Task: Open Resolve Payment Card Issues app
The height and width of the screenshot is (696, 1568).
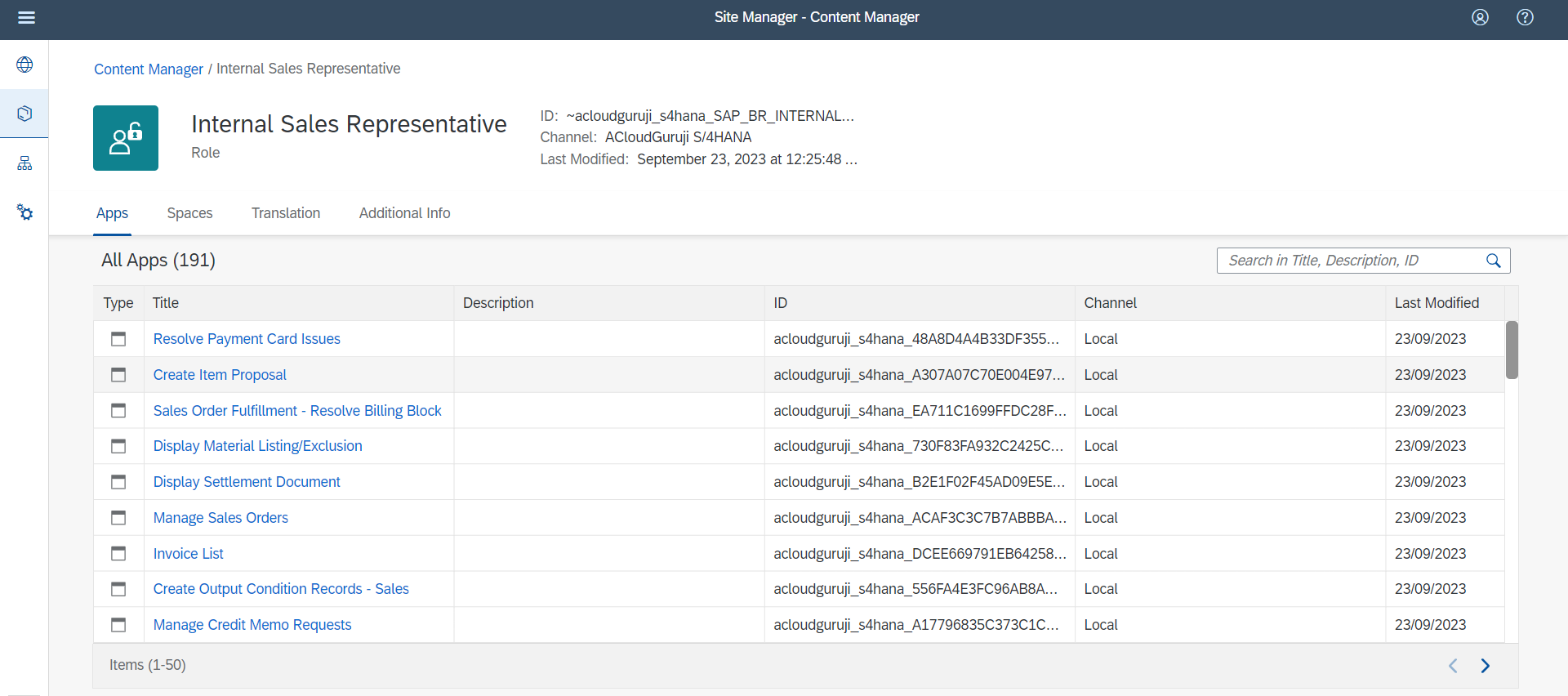Action: [x=247, y=339]
